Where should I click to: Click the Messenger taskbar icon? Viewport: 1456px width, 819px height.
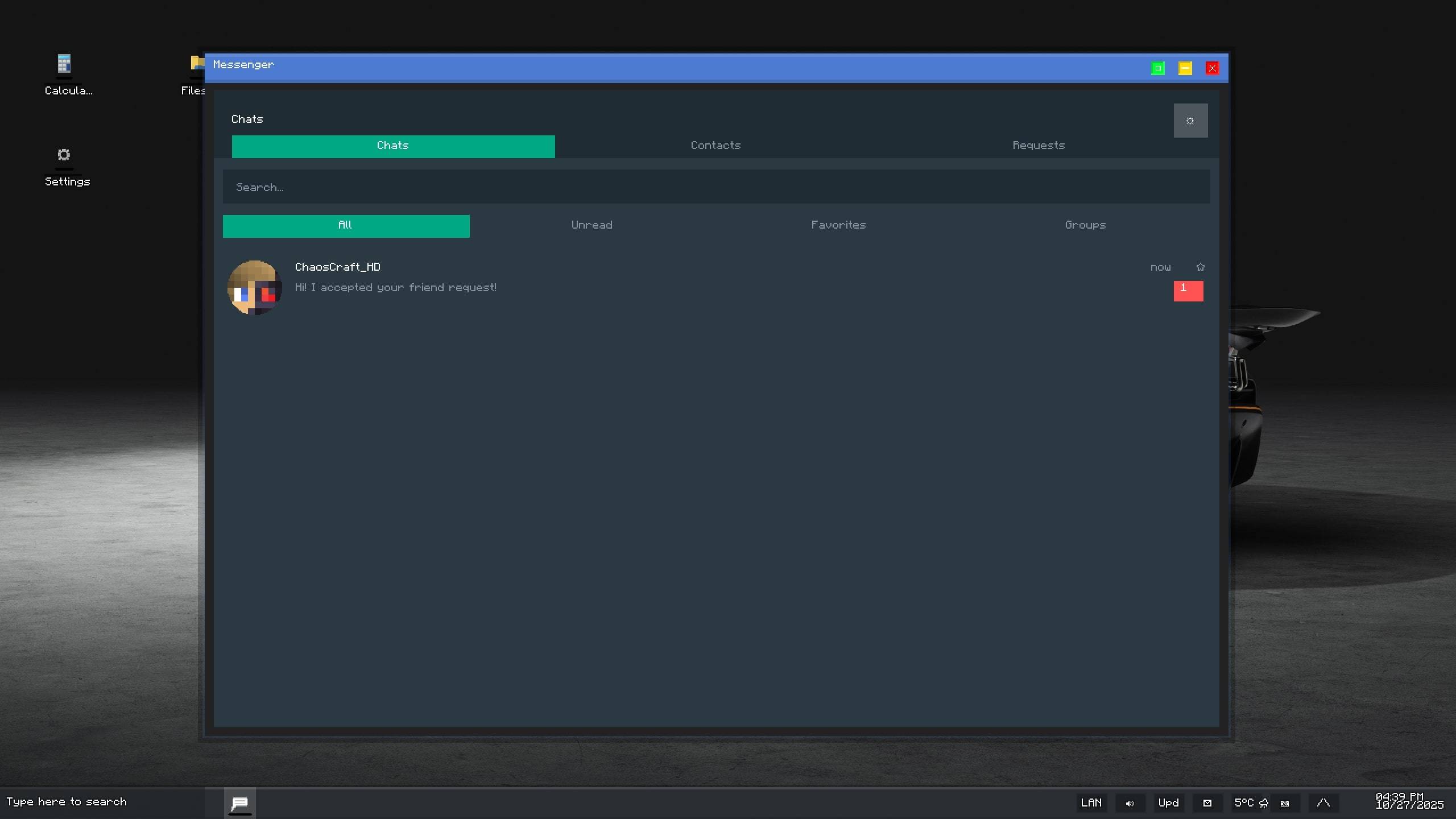[x=239, y=803]
